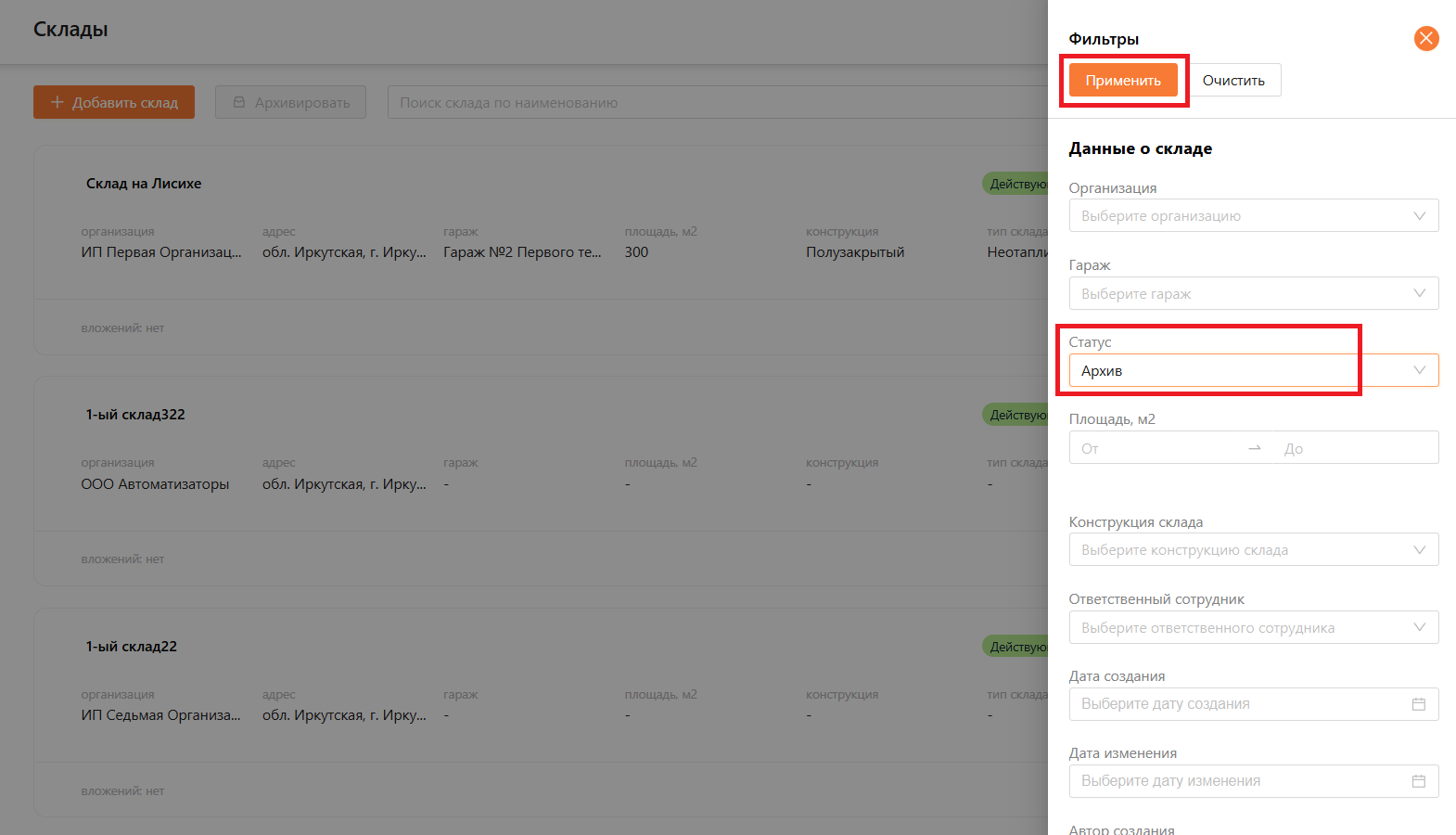Click the warehouse name search field
The height and width of the screenshot is (835, 1456).
714,102
